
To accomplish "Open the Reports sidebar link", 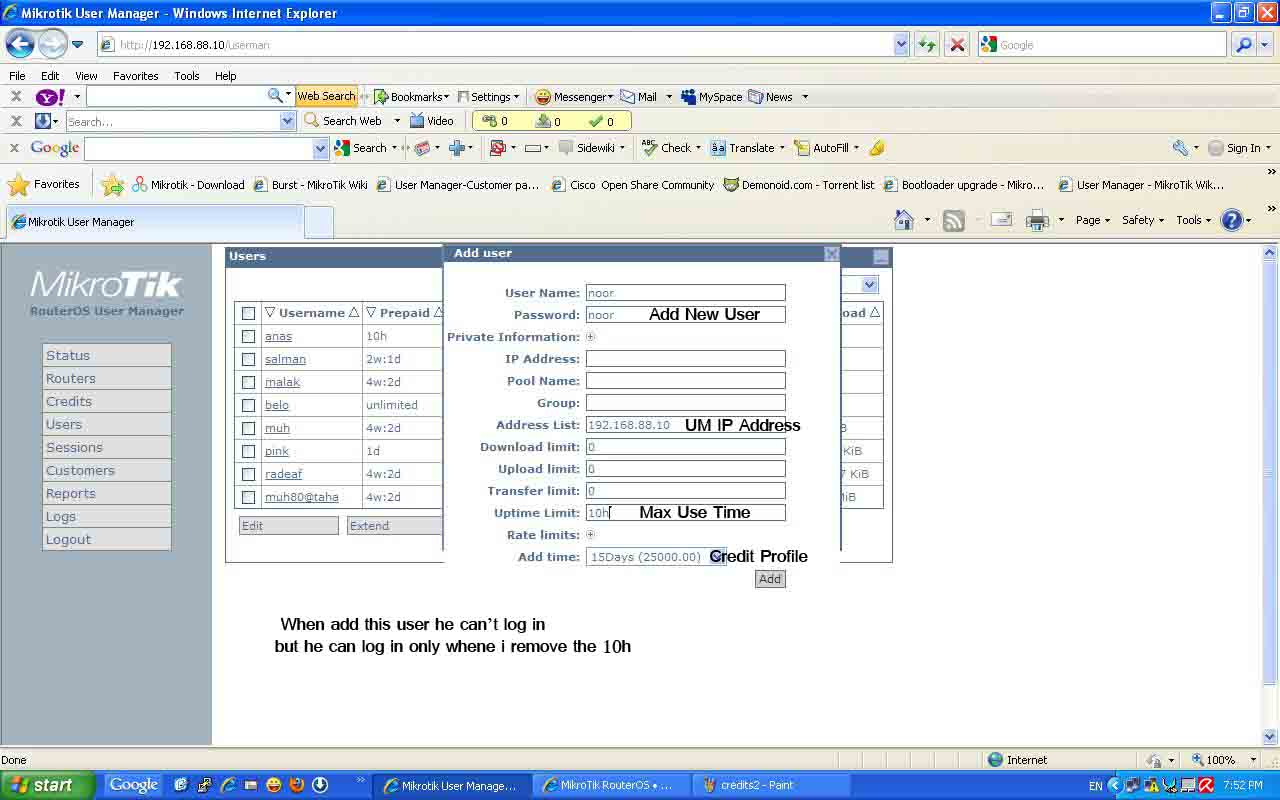I will point(107,493).
